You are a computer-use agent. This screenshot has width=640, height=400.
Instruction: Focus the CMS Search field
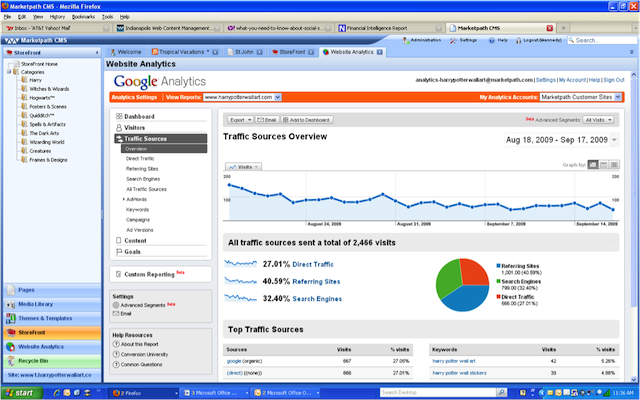[x=602, y=40]
